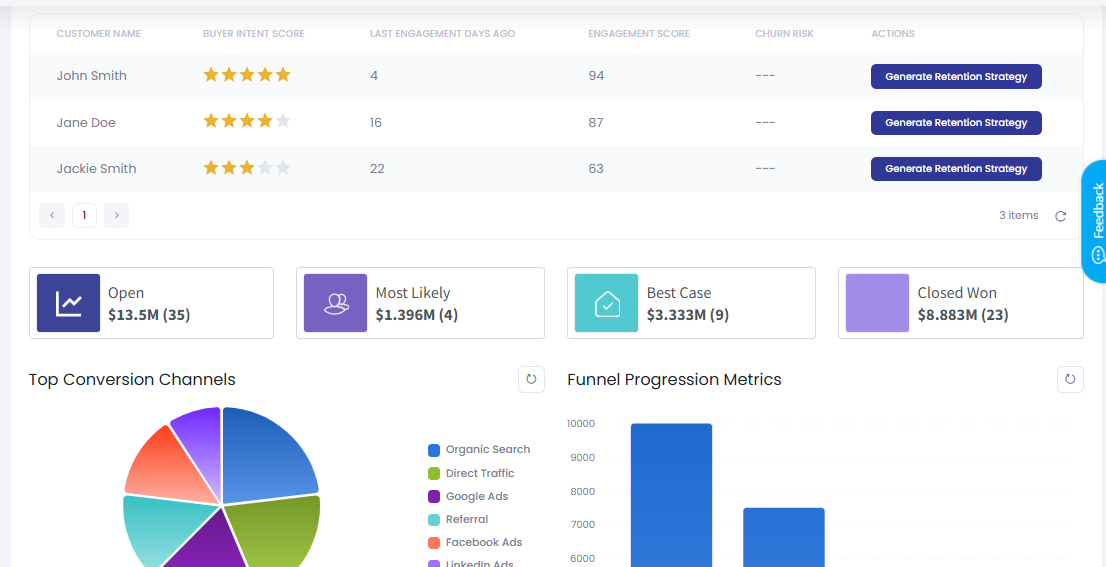This screenshot has width=1106, height=567.
Task: Select page 1 in pagination
Action: (84, 215)
